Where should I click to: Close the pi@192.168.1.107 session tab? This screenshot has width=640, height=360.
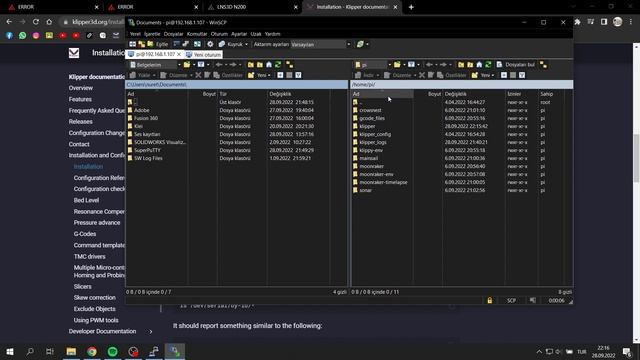tap(179, 54)
